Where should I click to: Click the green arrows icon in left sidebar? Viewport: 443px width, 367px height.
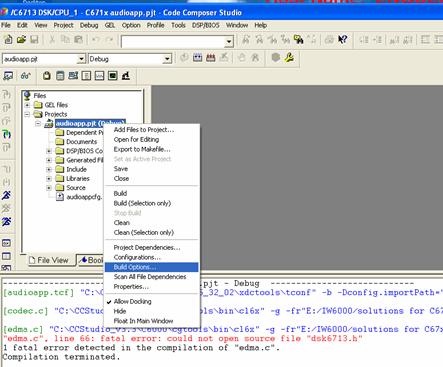coord(7,134)
